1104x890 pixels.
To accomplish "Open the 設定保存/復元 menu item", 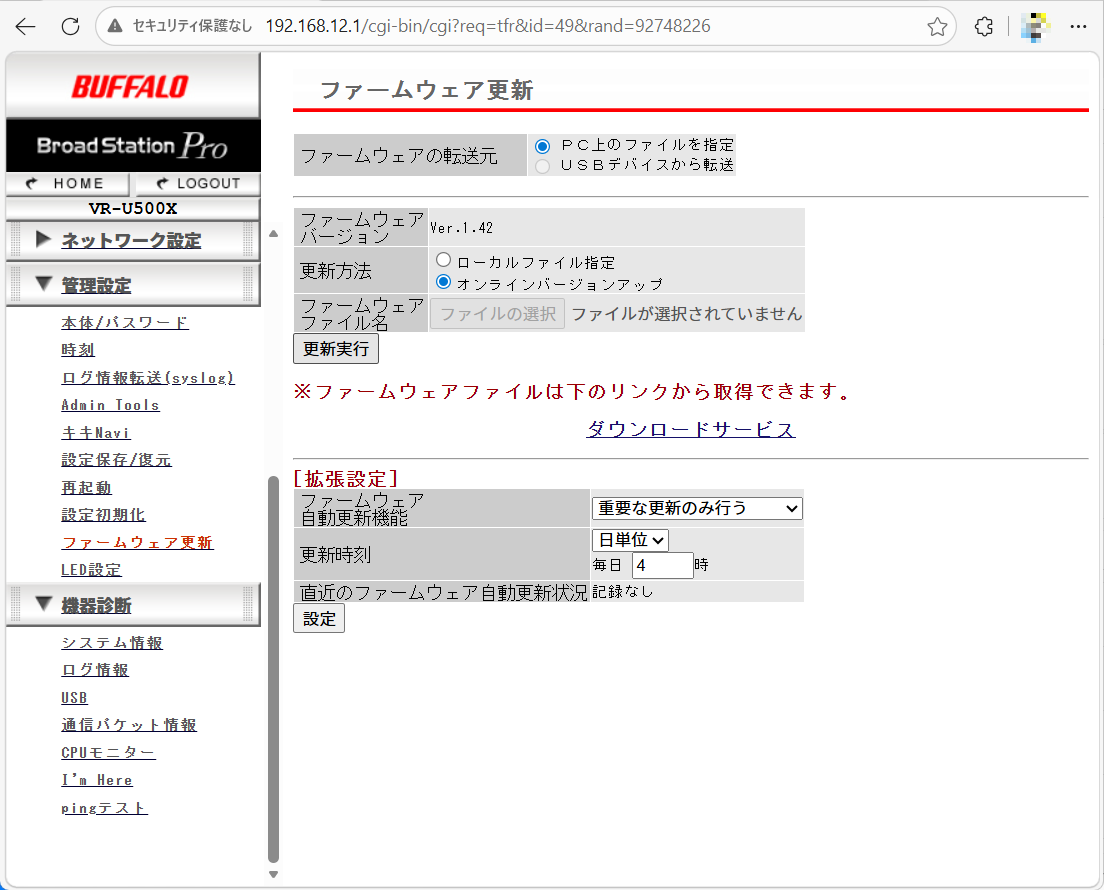I will pos(116,460).
